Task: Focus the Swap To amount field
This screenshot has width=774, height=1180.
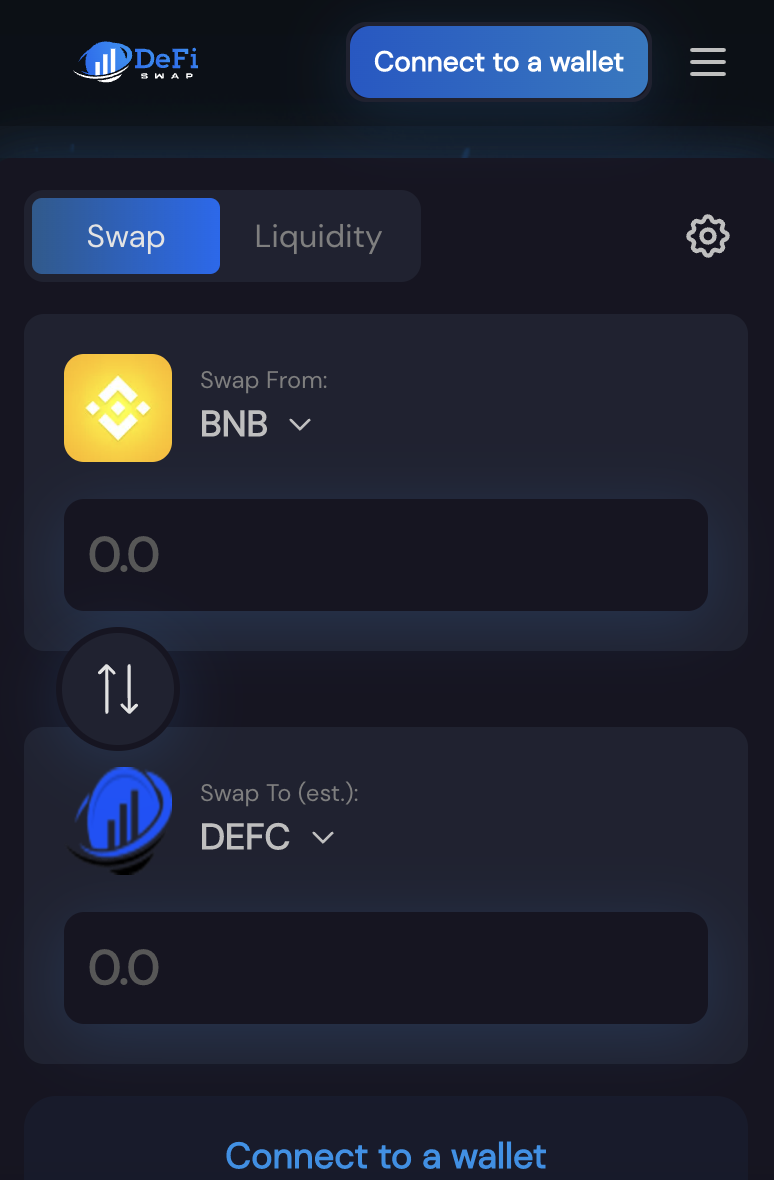Action: click(x=386, y=968)
